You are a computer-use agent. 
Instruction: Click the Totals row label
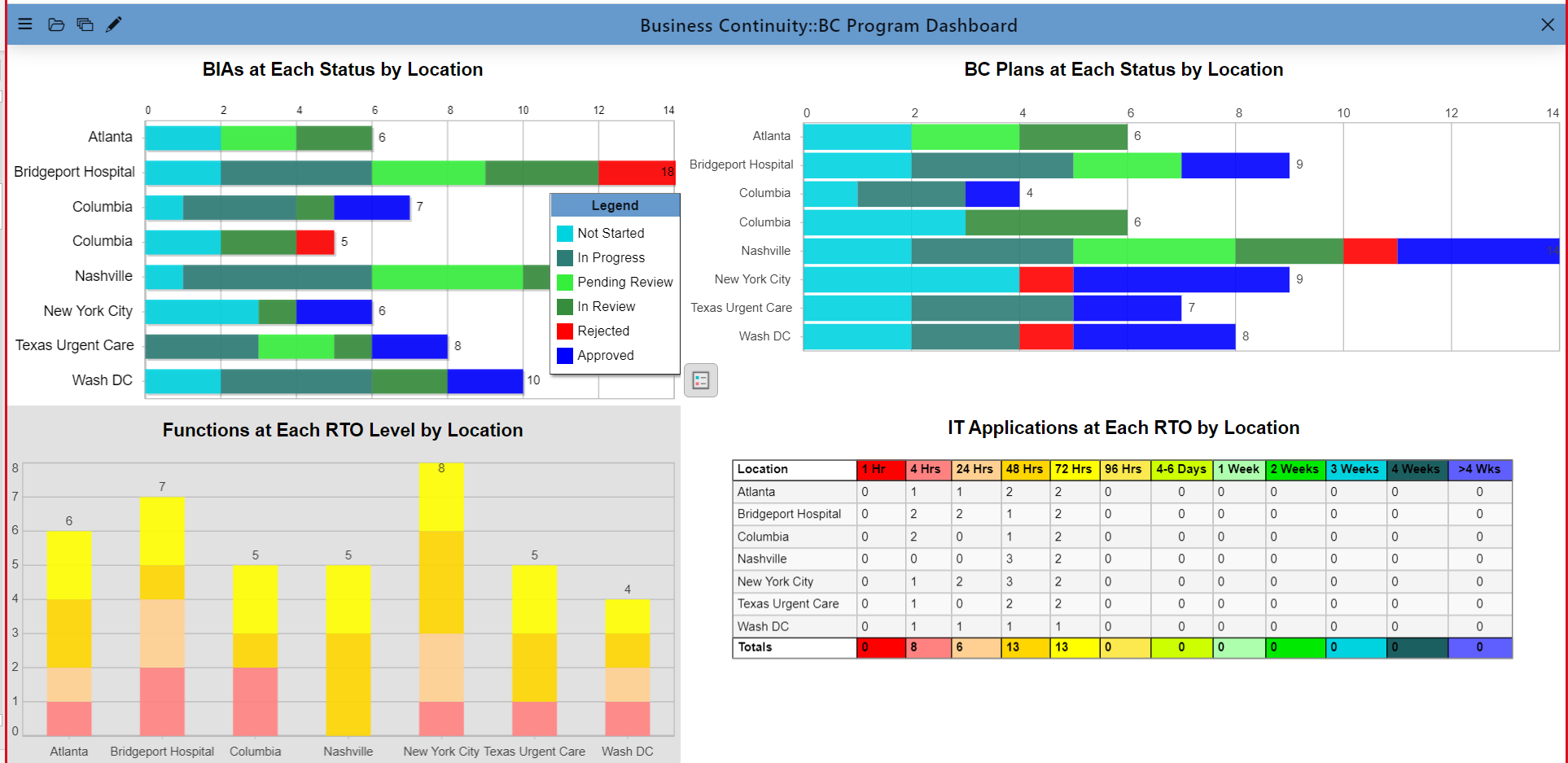tap(755, 647)
